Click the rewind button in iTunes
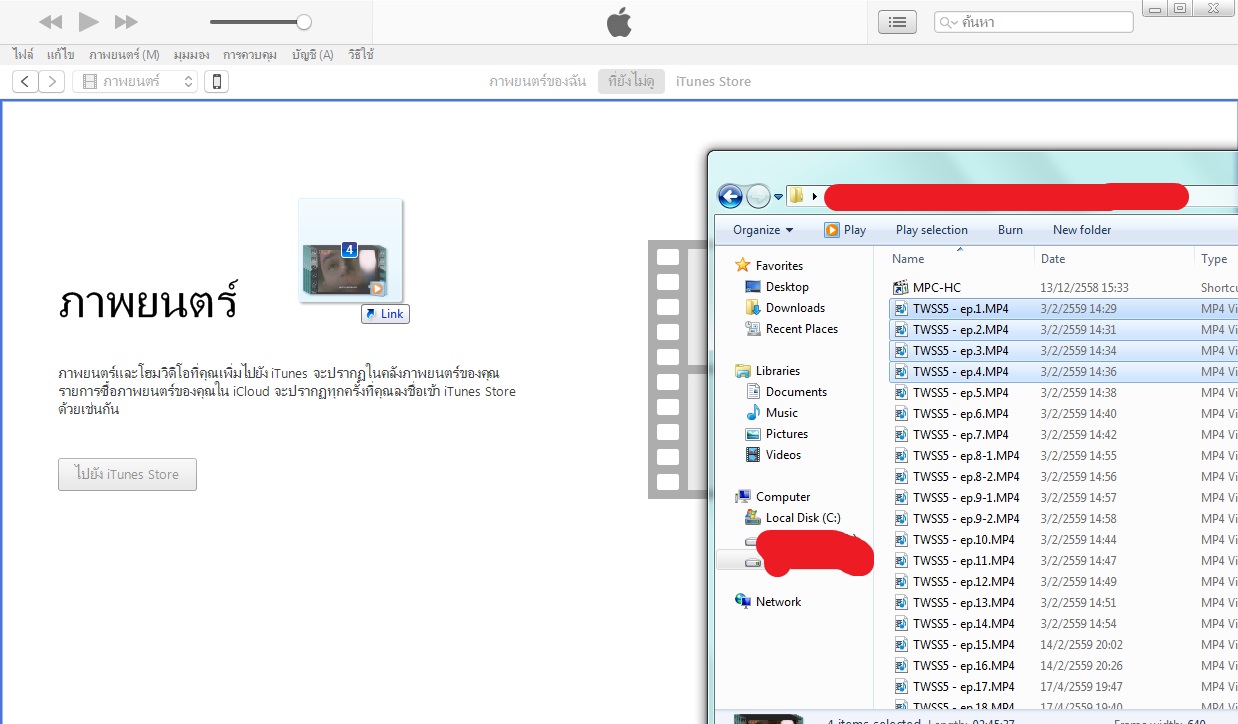Viewport: 1238px width, 724px height. click(x=51, y=22)
